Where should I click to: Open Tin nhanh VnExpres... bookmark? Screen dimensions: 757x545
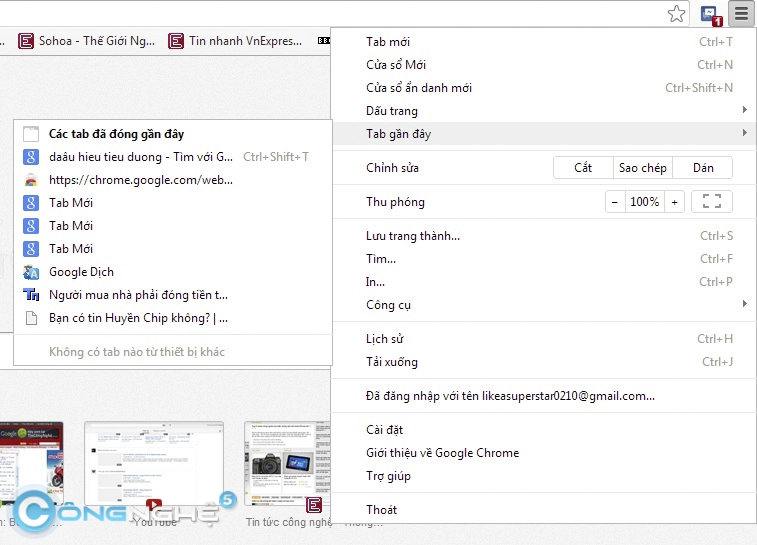click(236, 41)
